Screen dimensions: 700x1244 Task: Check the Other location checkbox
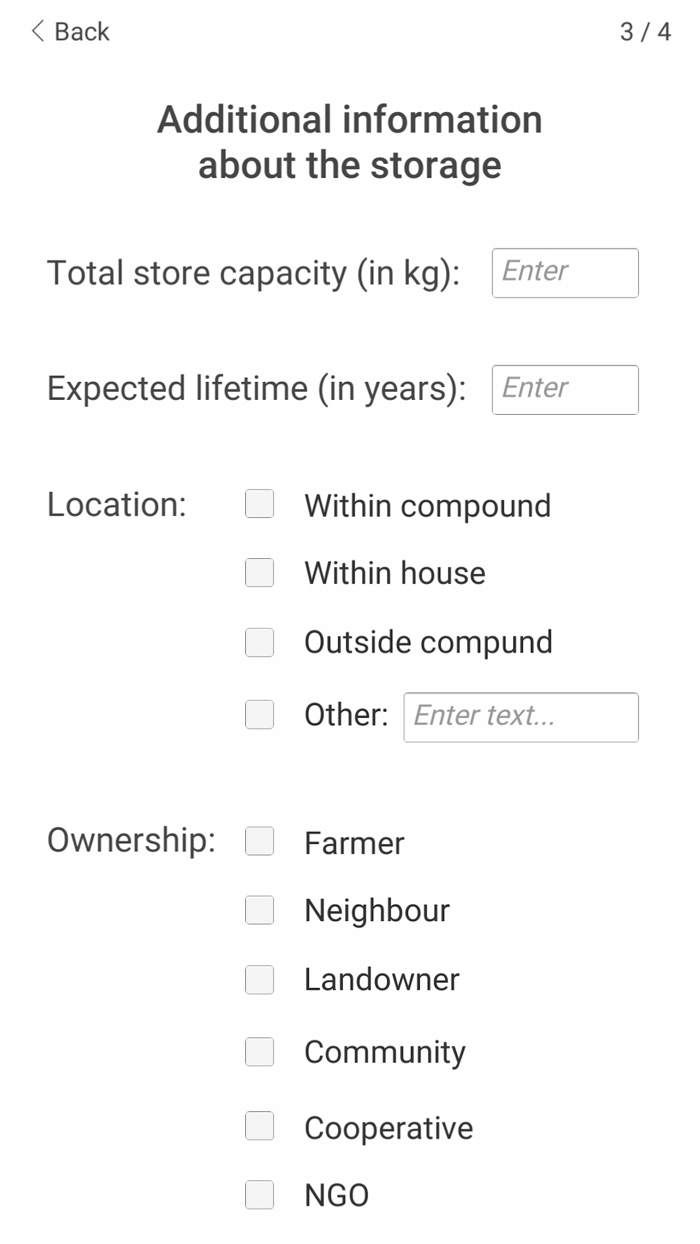point(259,714)
